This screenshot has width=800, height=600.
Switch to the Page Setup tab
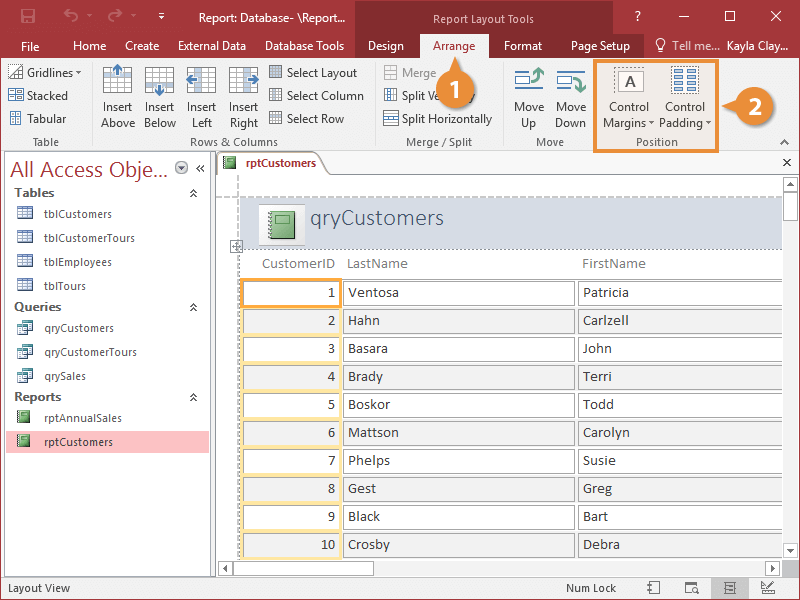point(600,46)
